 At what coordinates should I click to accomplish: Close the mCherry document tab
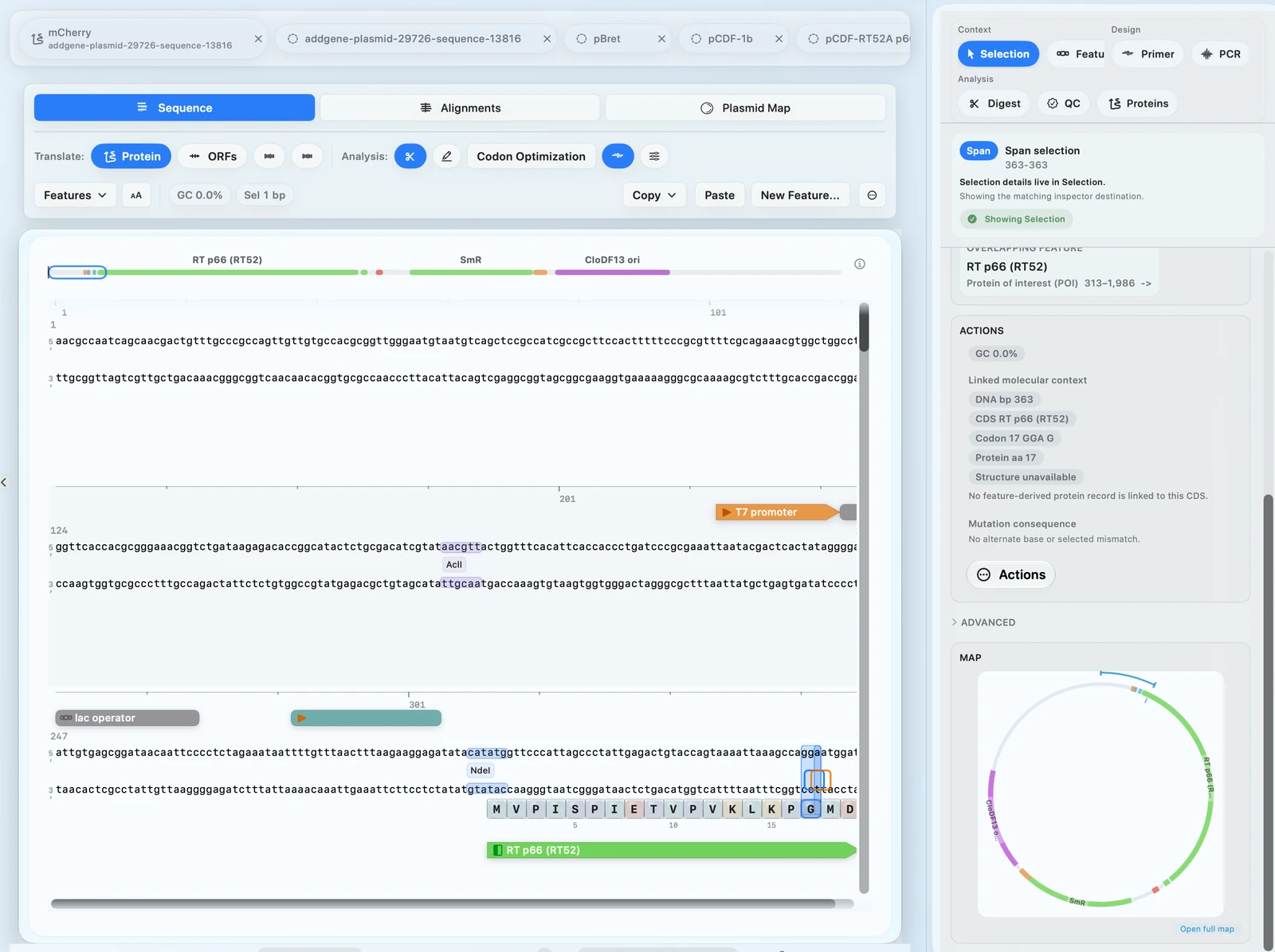tap(258, 38)
